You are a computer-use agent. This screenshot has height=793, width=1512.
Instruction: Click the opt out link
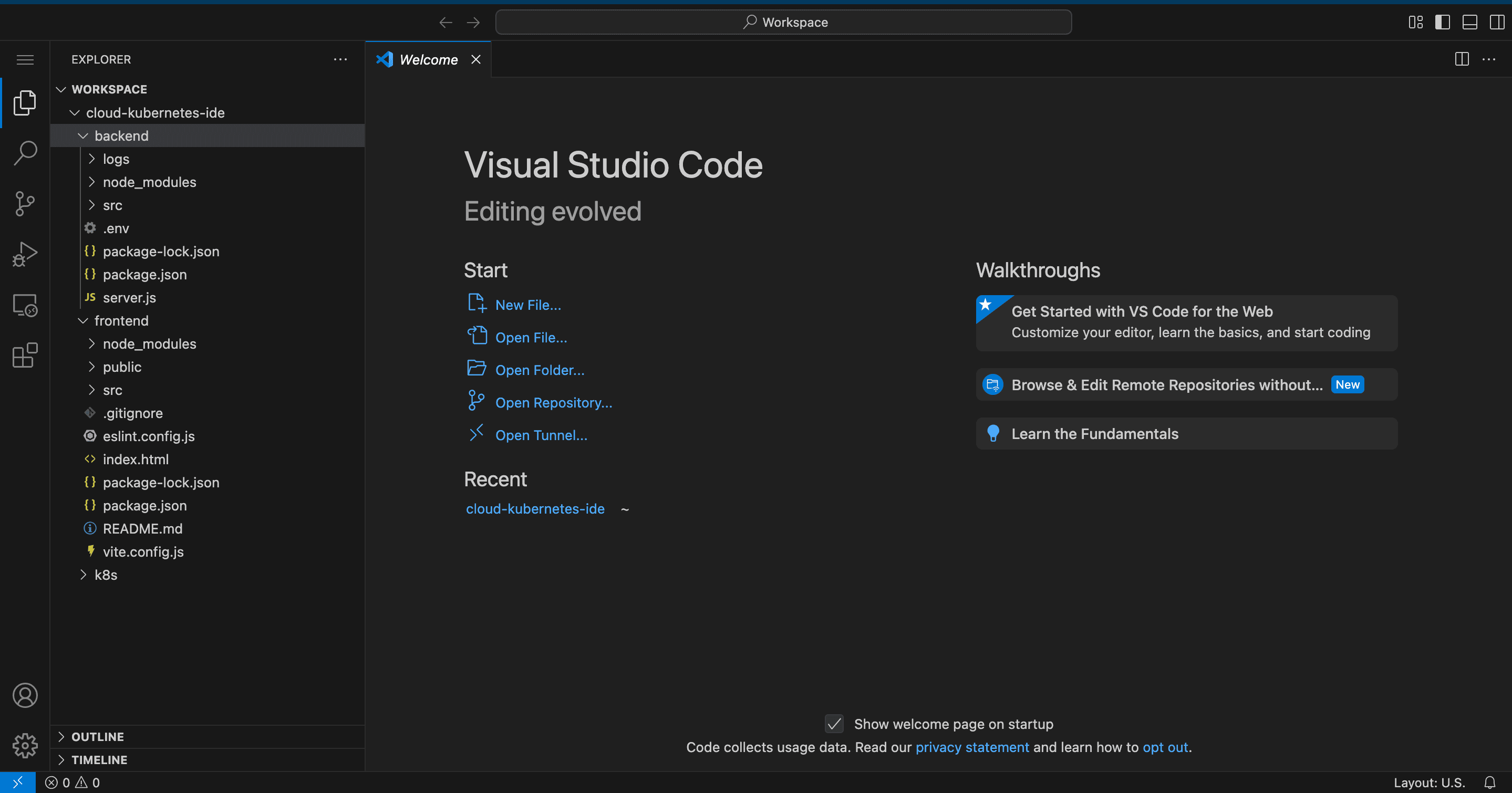pyautogui.click(x=1165, y=747)
